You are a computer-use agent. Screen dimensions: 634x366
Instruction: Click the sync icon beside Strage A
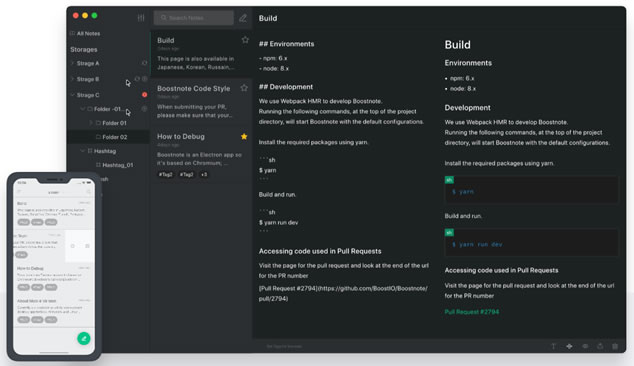144,63
